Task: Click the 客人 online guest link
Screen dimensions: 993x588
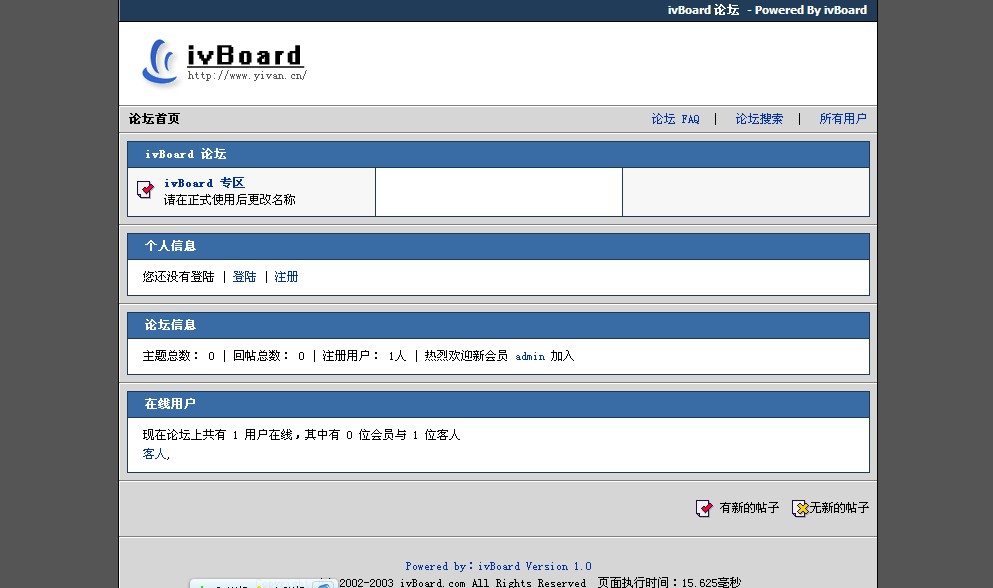Action: tap(156, 454)
